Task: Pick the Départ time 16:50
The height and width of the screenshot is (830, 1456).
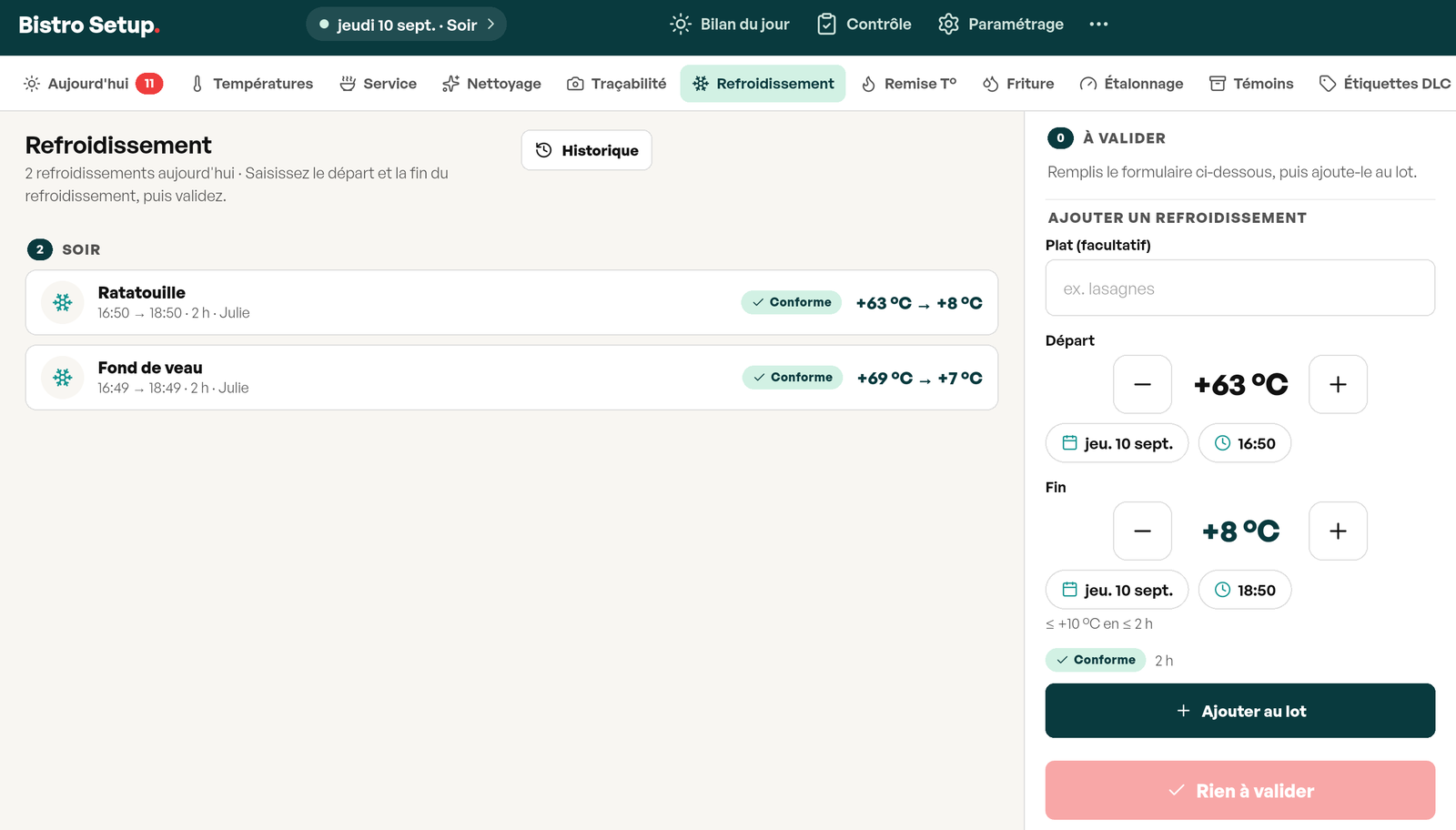Action: click(x=1245, y=443)
